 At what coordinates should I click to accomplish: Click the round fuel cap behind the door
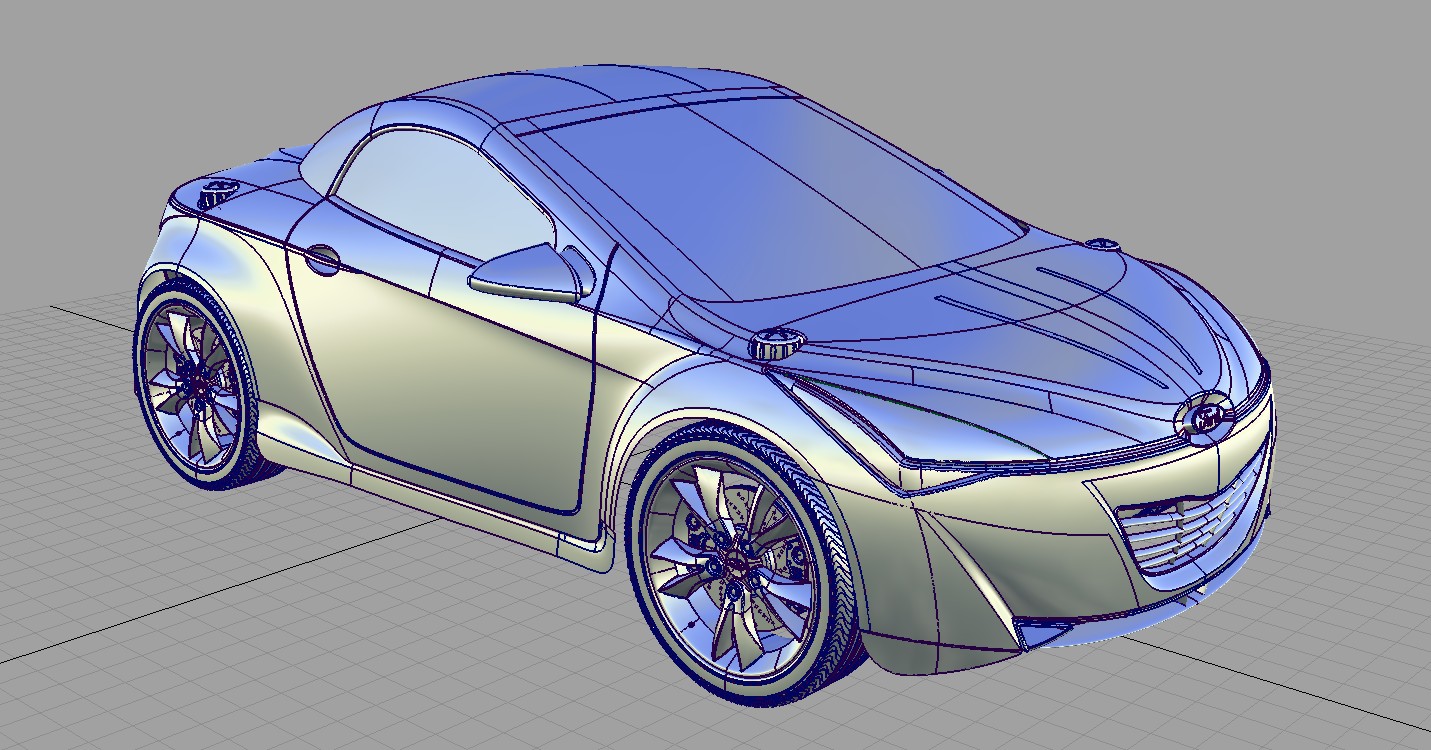[x=322, y=259]
